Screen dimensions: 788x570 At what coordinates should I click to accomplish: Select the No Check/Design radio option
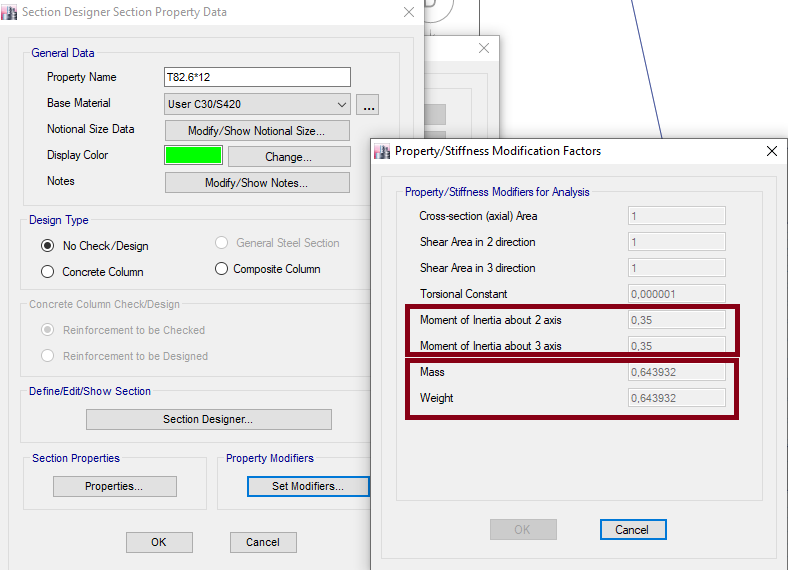tap(48, 246)
